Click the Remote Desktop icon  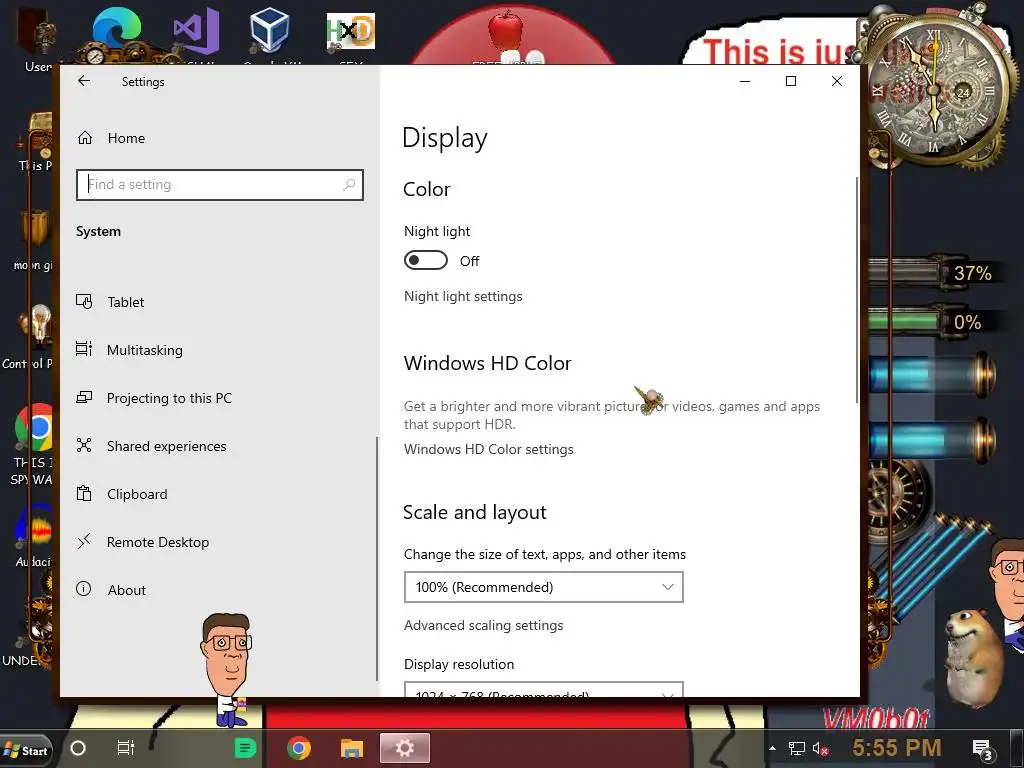(x=84, y=541)
